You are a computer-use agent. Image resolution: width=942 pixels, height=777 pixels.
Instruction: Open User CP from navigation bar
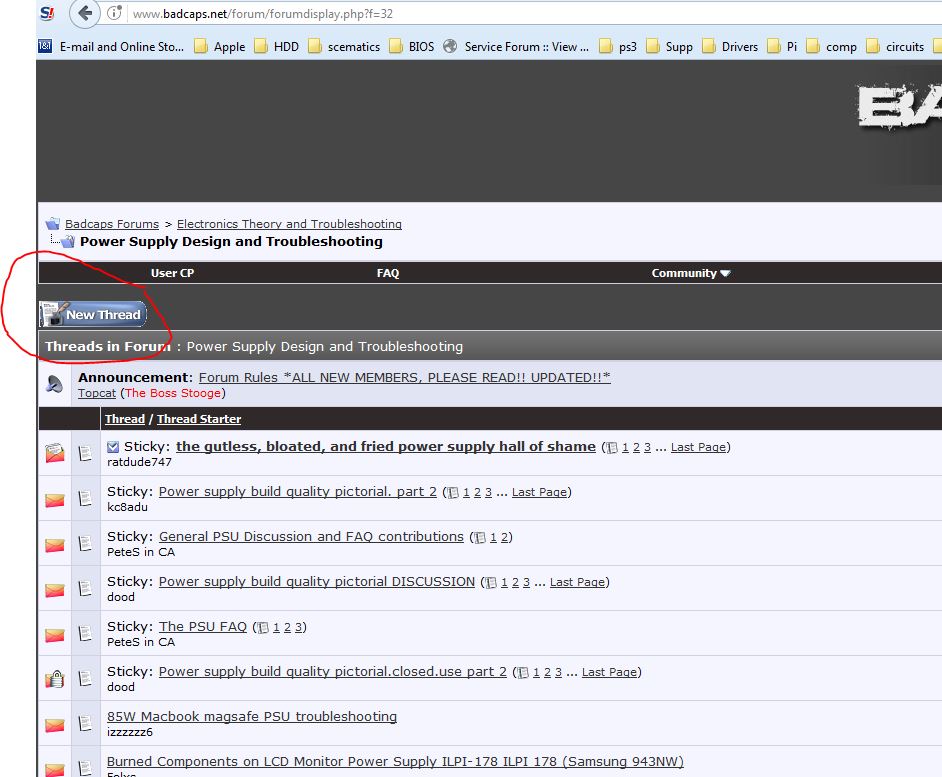(x=172, y=273)
